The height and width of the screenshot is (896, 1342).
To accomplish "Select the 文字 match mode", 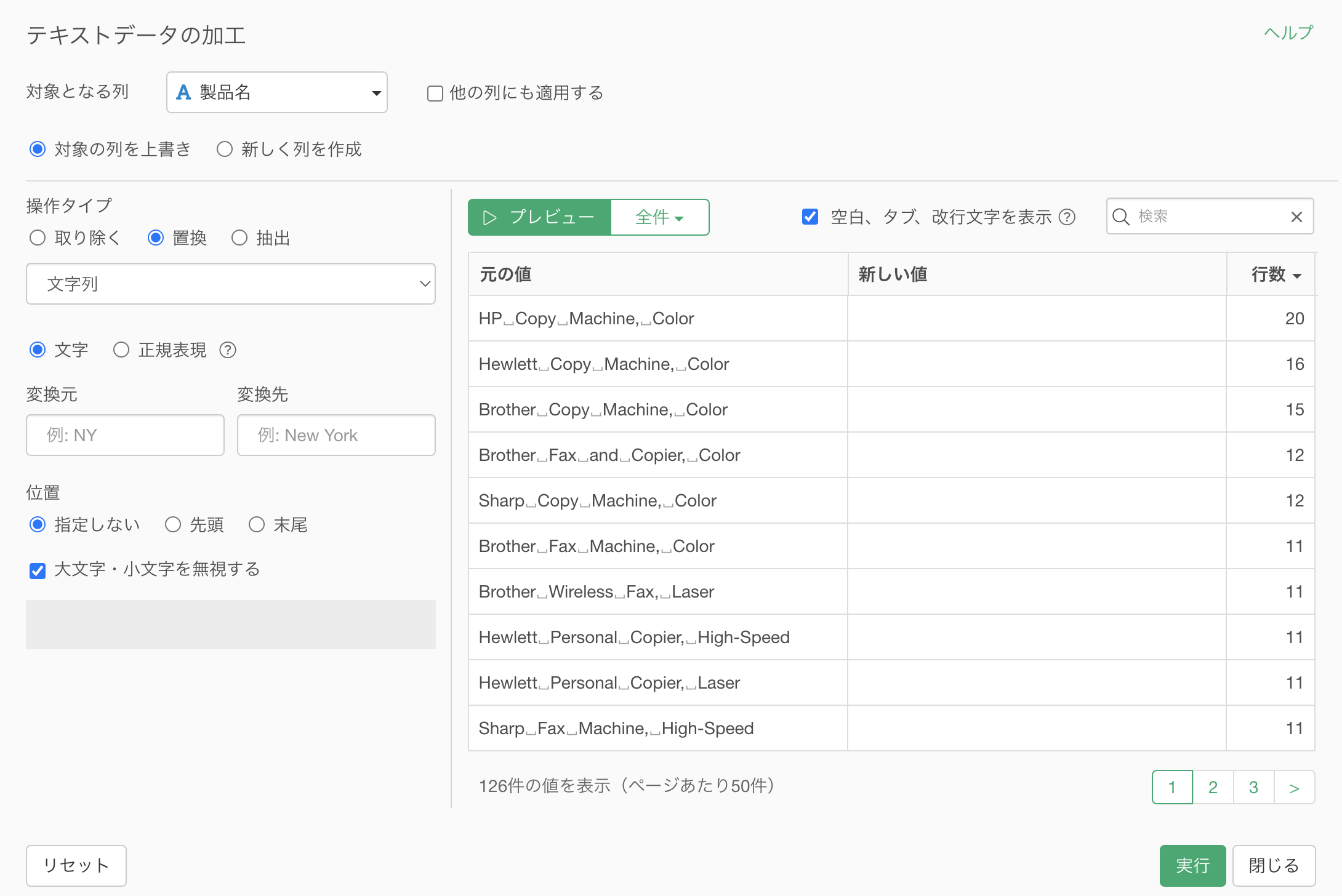I will 38,350.
